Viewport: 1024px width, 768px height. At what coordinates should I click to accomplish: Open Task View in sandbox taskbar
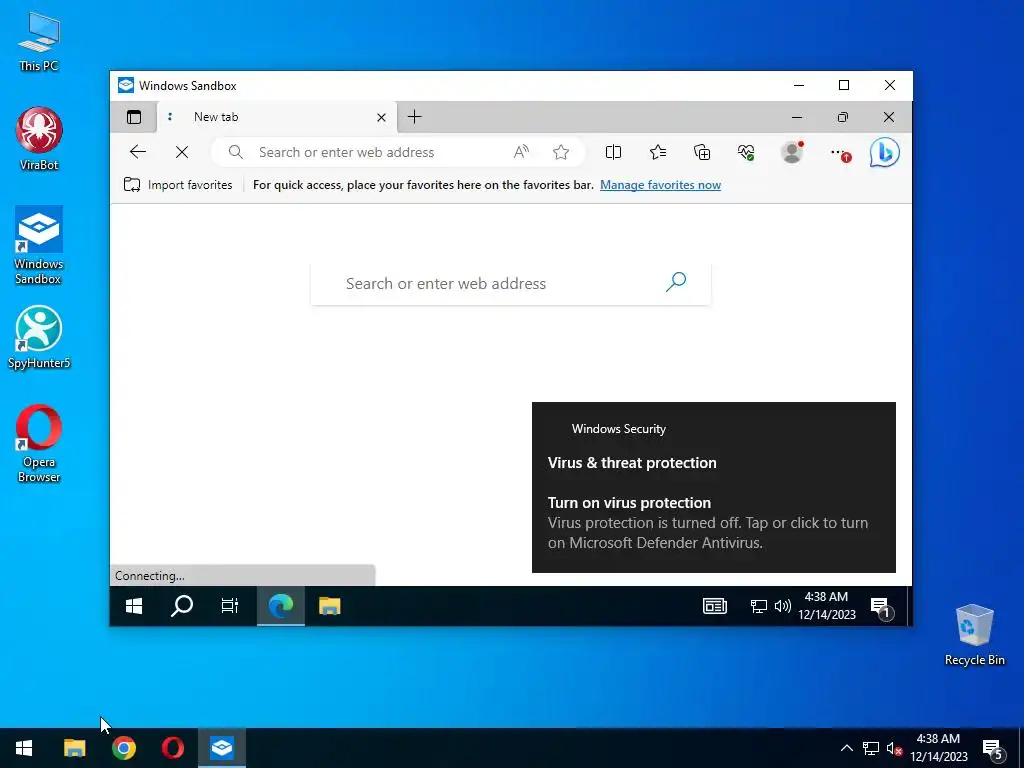(230, 607)
